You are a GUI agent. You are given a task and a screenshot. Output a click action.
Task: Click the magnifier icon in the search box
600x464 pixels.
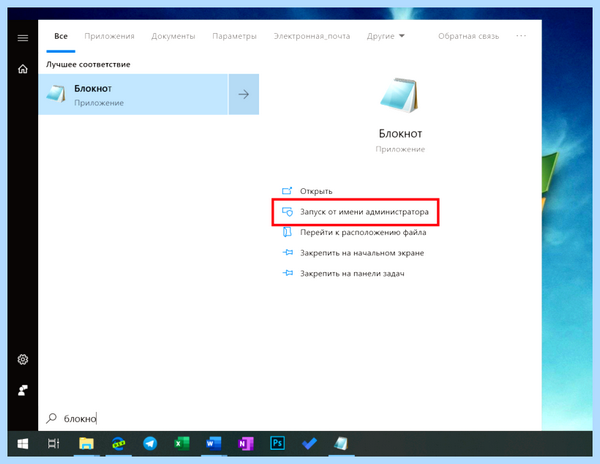[51, 418]
